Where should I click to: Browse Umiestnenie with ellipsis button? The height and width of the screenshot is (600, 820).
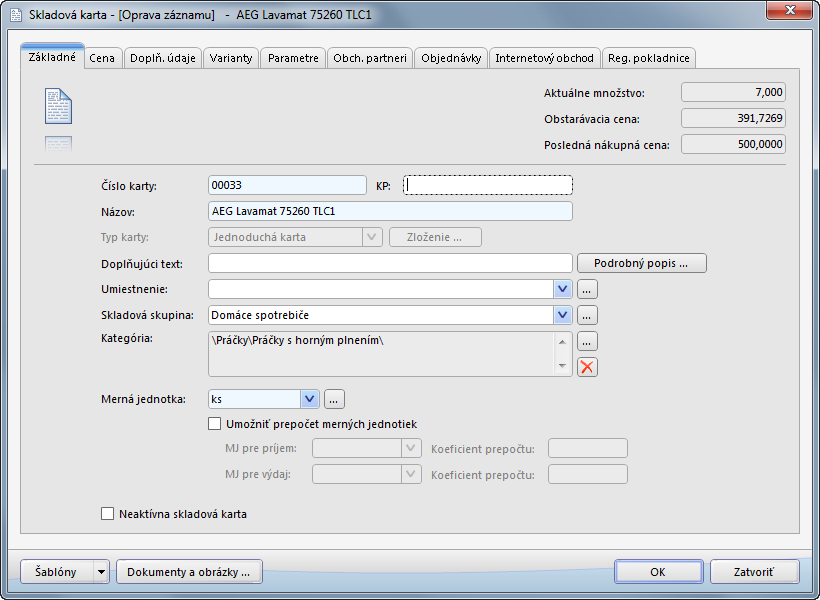587,289
